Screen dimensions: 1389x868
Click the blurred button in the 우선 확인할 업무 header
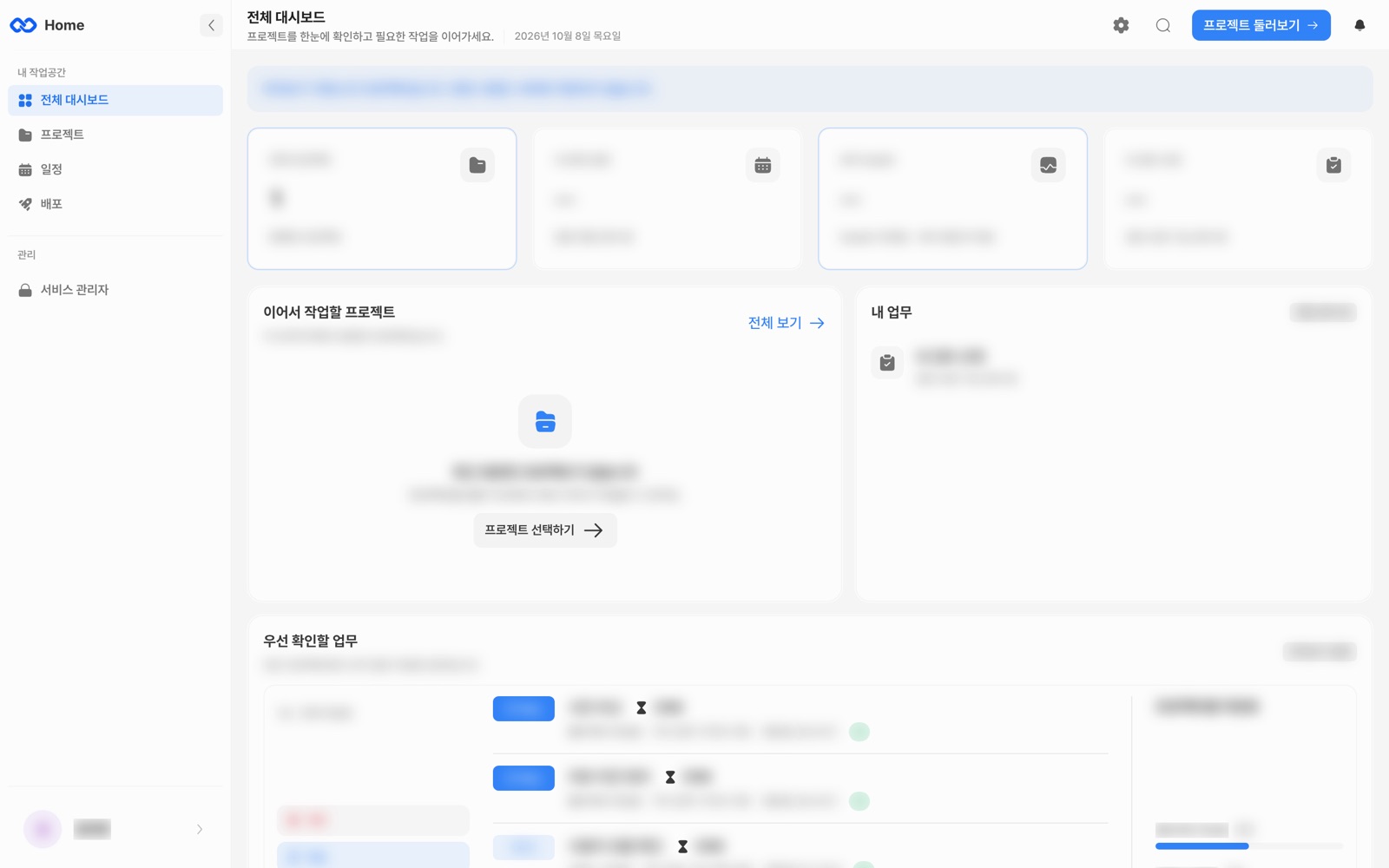tap(1320, 652)
